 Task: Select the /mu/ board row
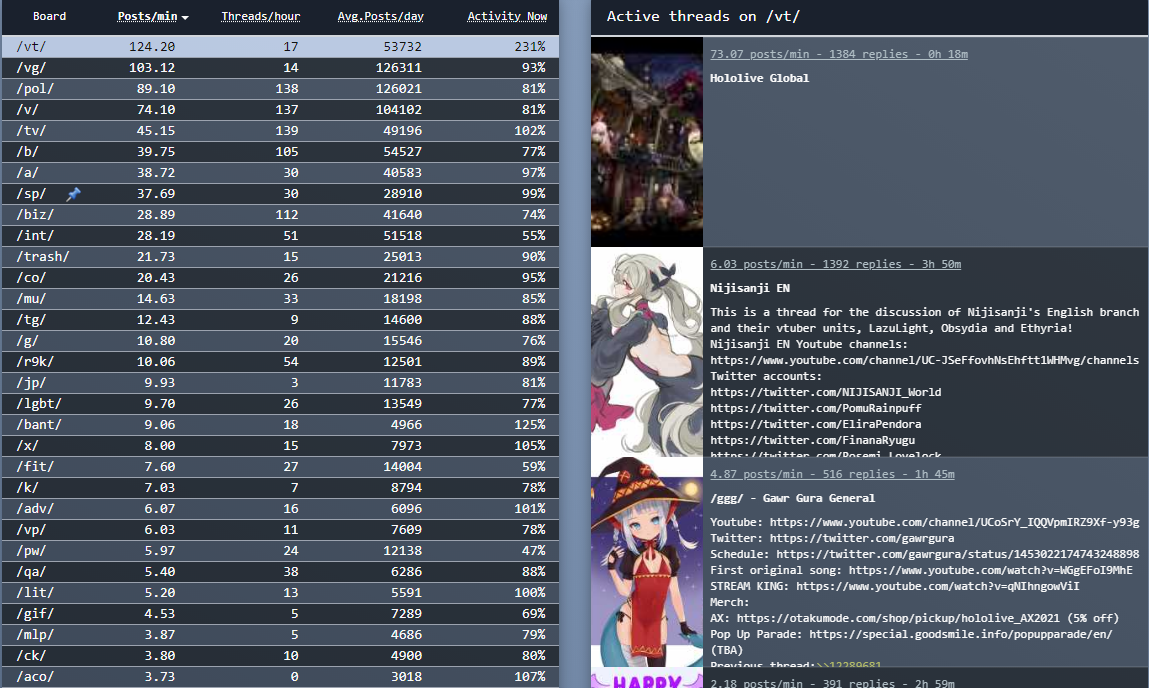280,299
